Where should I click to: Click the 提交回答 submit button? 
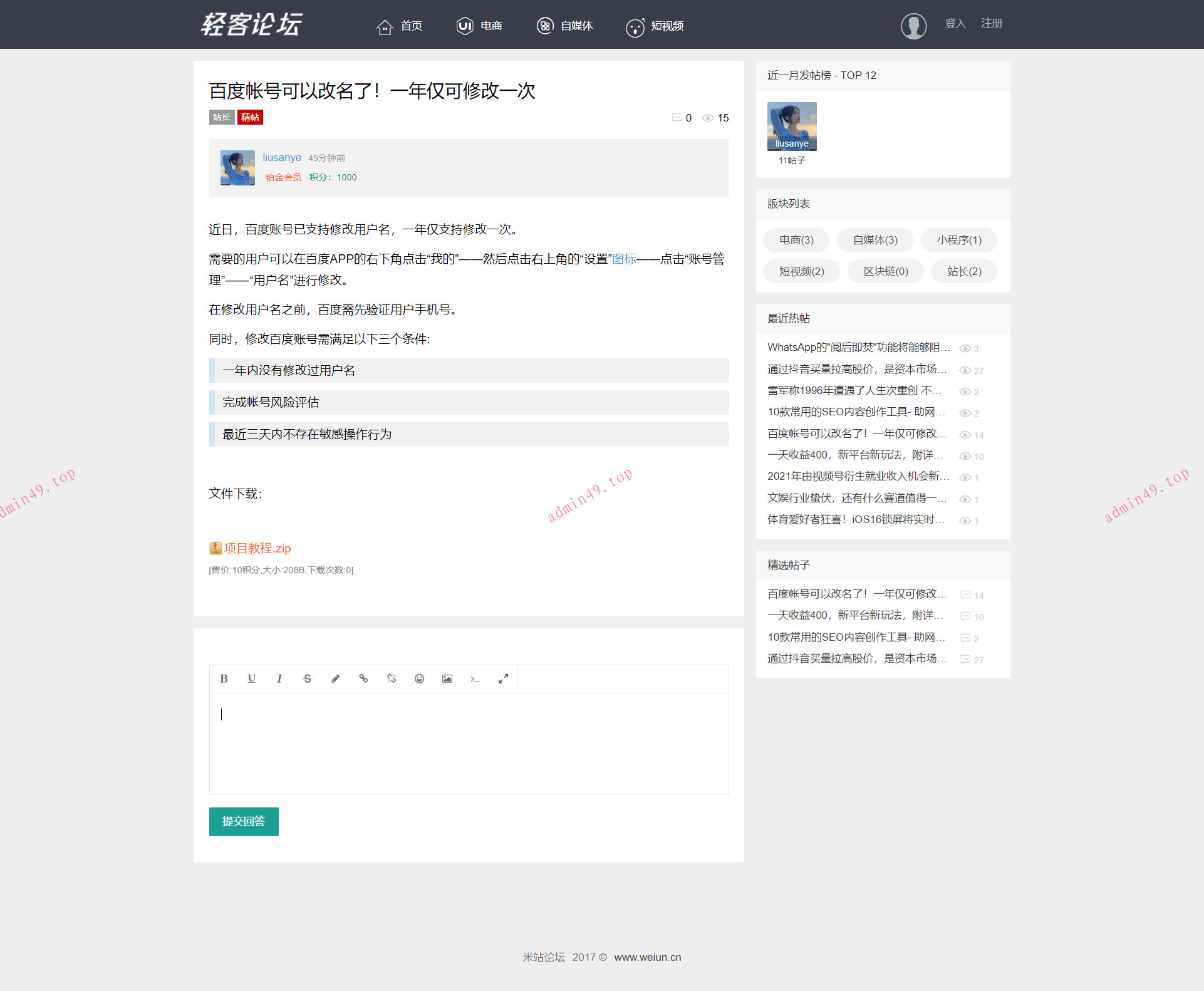coord(244,821)
